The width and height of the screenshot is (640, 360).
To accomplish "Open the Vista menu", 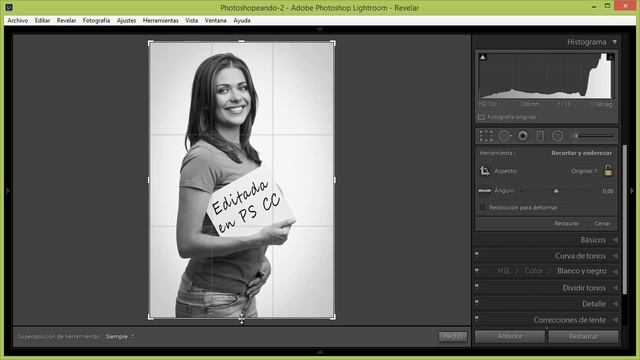I will (x=191, y=20).
